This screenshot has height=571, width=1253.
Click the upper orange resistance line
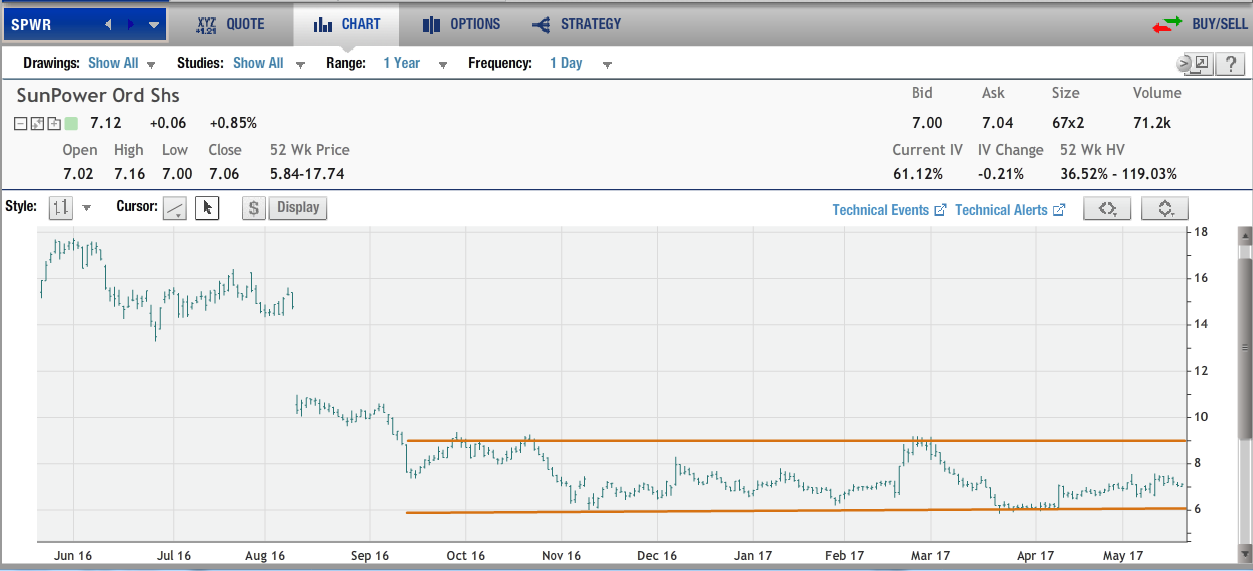[x=796, y=441]
